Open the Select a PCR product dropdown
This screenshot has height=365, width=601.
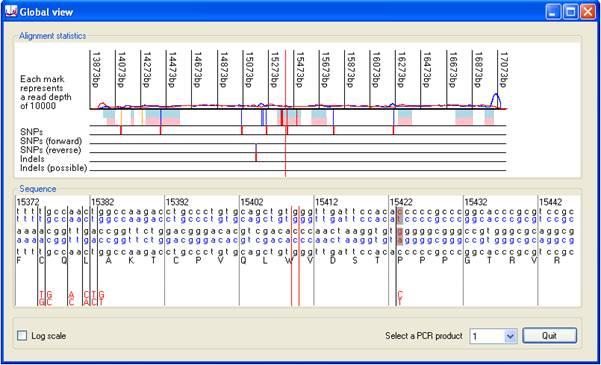510,336
